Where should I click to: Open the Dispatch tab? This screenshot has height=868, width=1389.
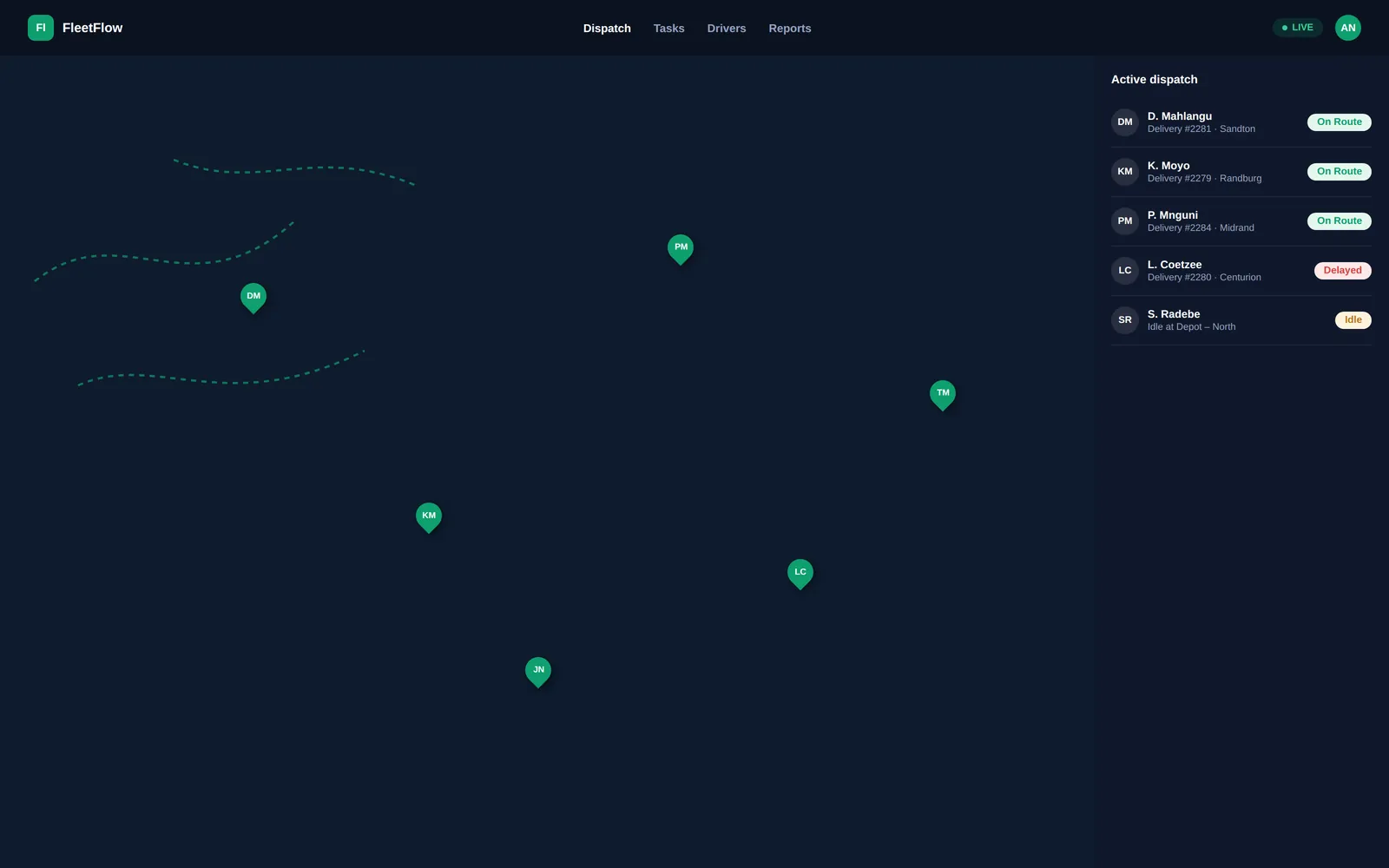(x=607, y=29)
